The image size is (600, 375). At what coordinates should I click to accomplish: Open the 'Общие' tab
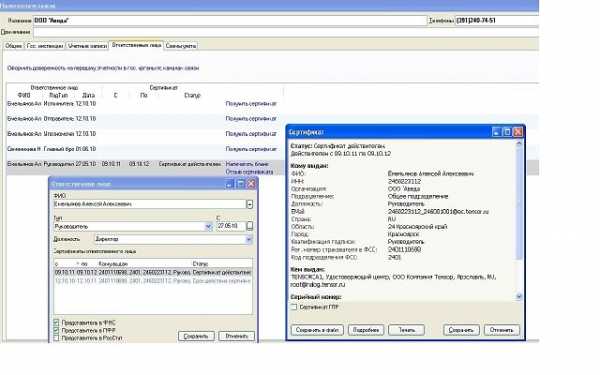pos(13,46)
